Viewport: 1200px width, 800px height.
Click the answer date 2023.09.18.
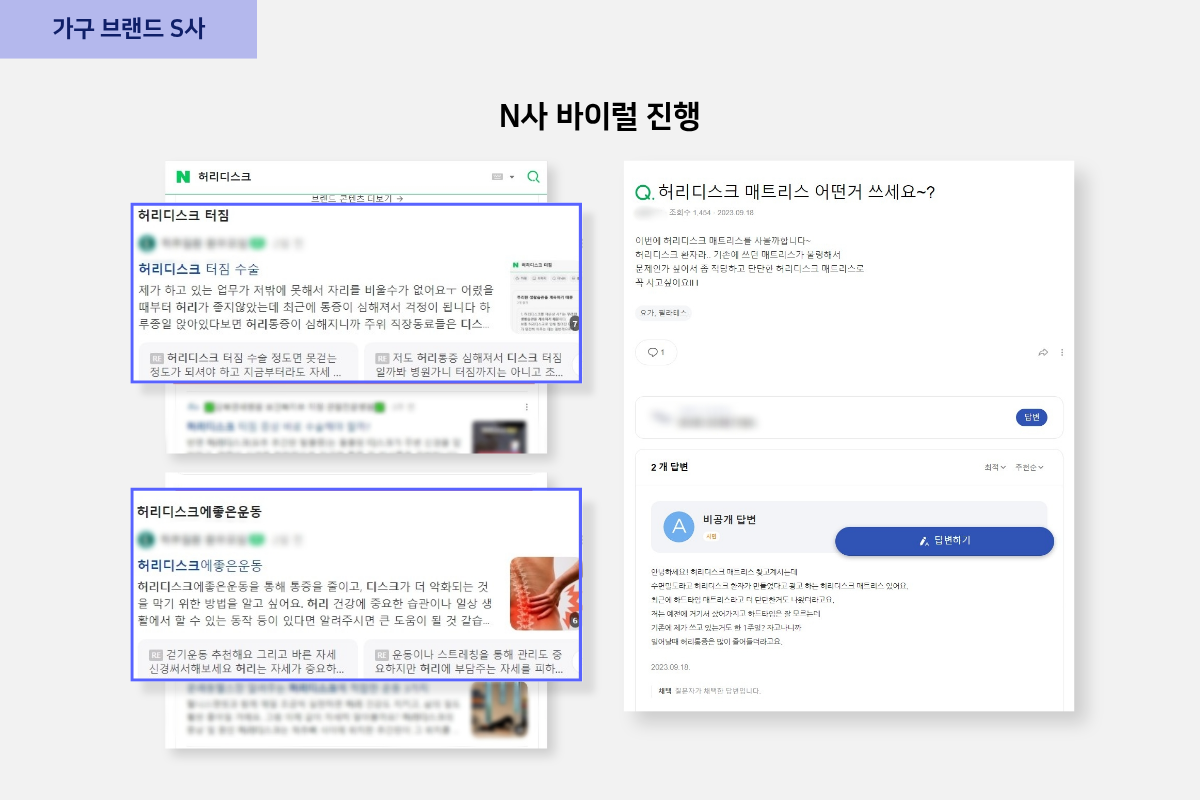669,666
